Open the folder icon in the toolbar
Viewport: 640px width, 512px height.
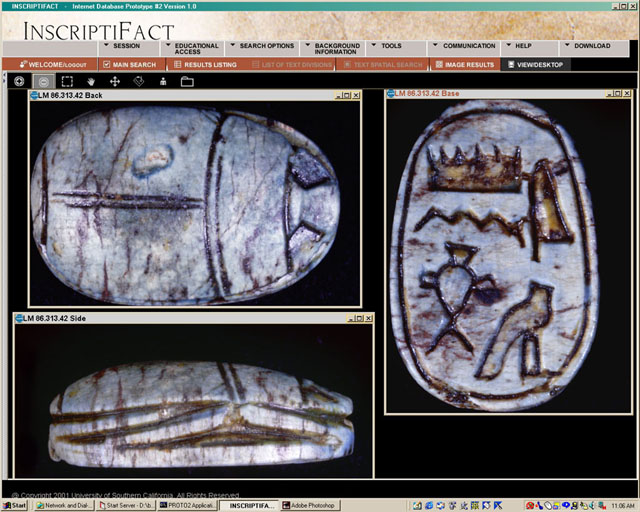tap(187, 82)
